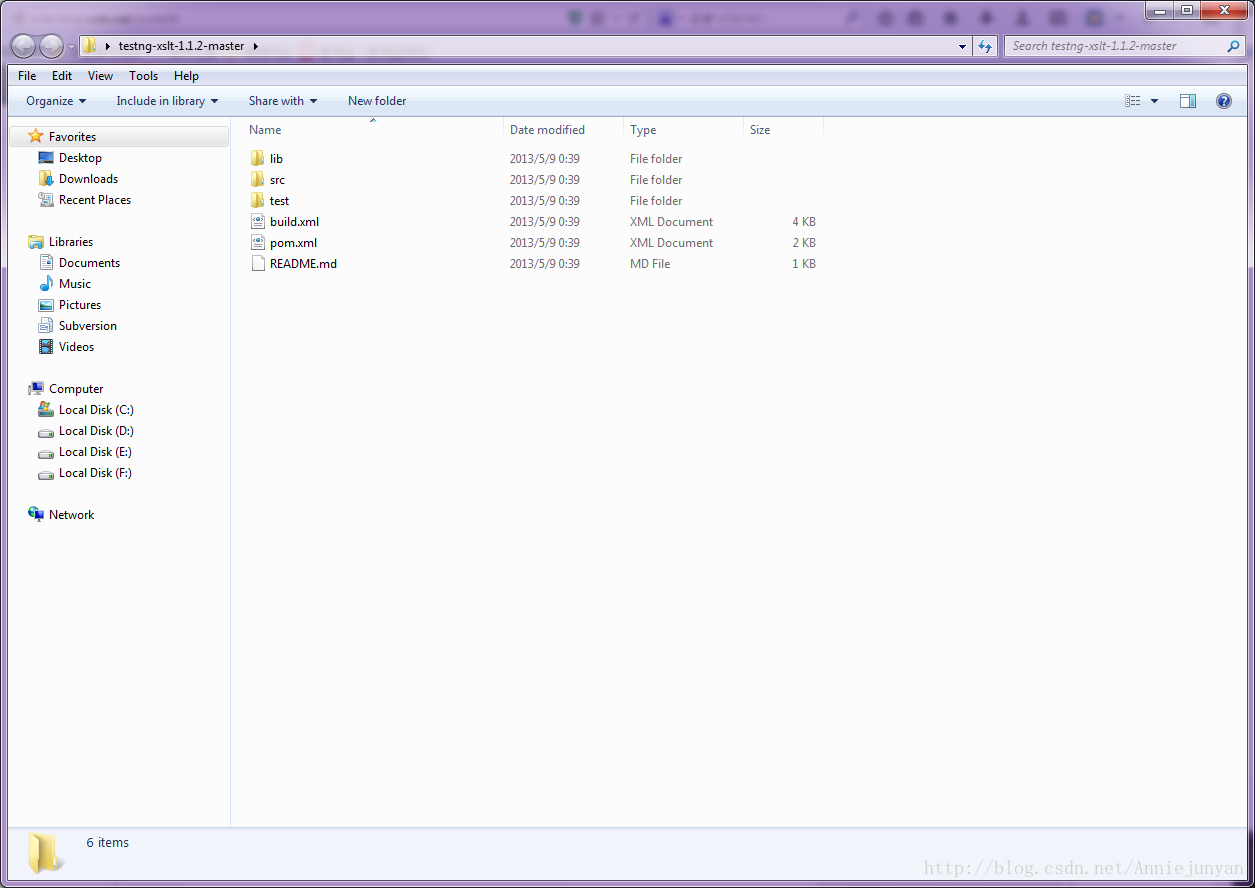Toggle the preview pane icon
The width and height of the screenshot is (1255, 888).
pyautogui.click(x=1188, y=101)
